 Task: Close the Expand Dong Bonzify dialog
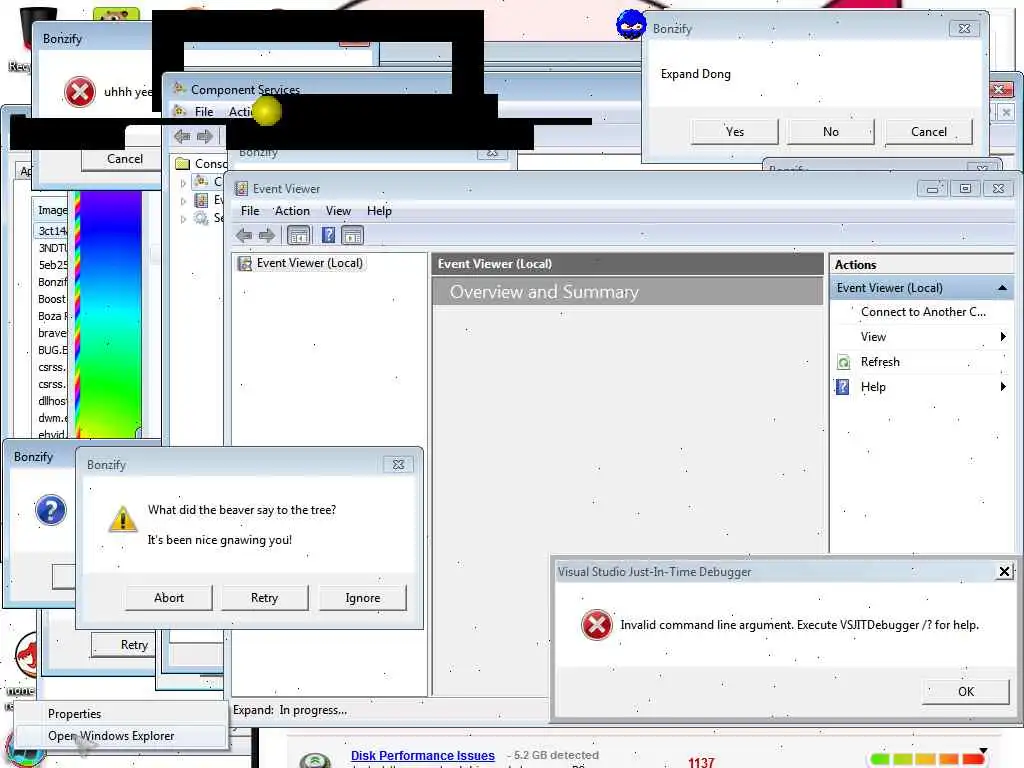[964, 29]
